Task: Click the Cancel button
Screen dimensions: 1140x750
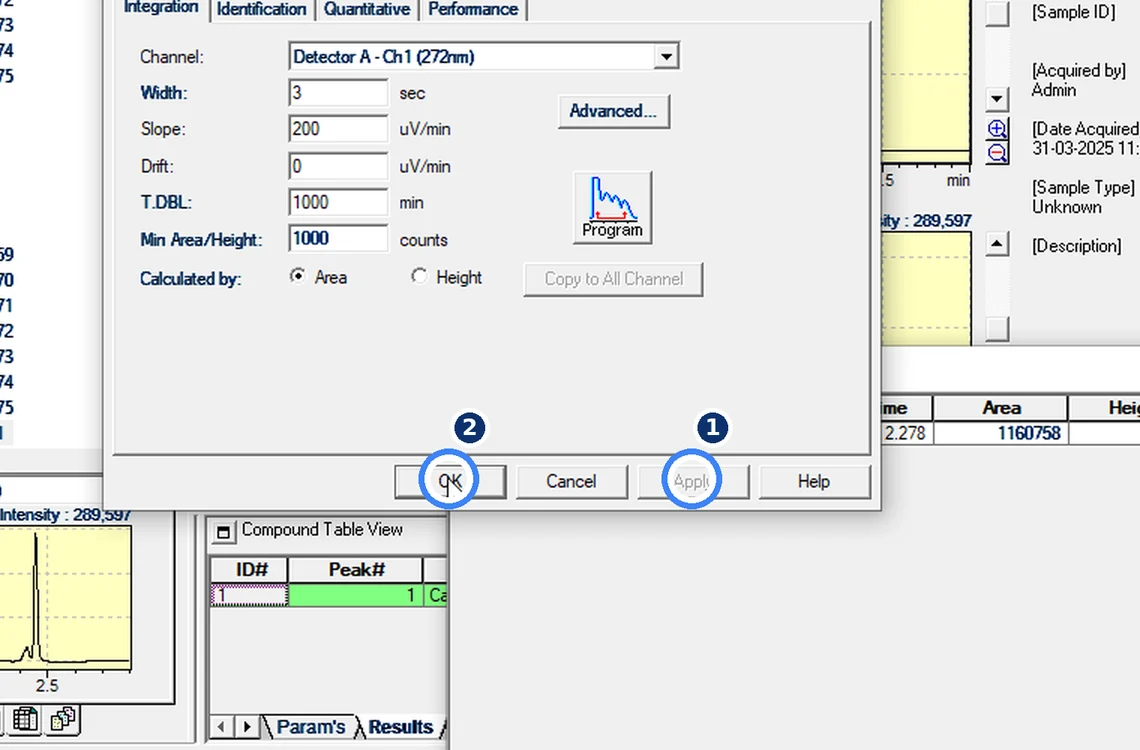Action: click(571, 482)
